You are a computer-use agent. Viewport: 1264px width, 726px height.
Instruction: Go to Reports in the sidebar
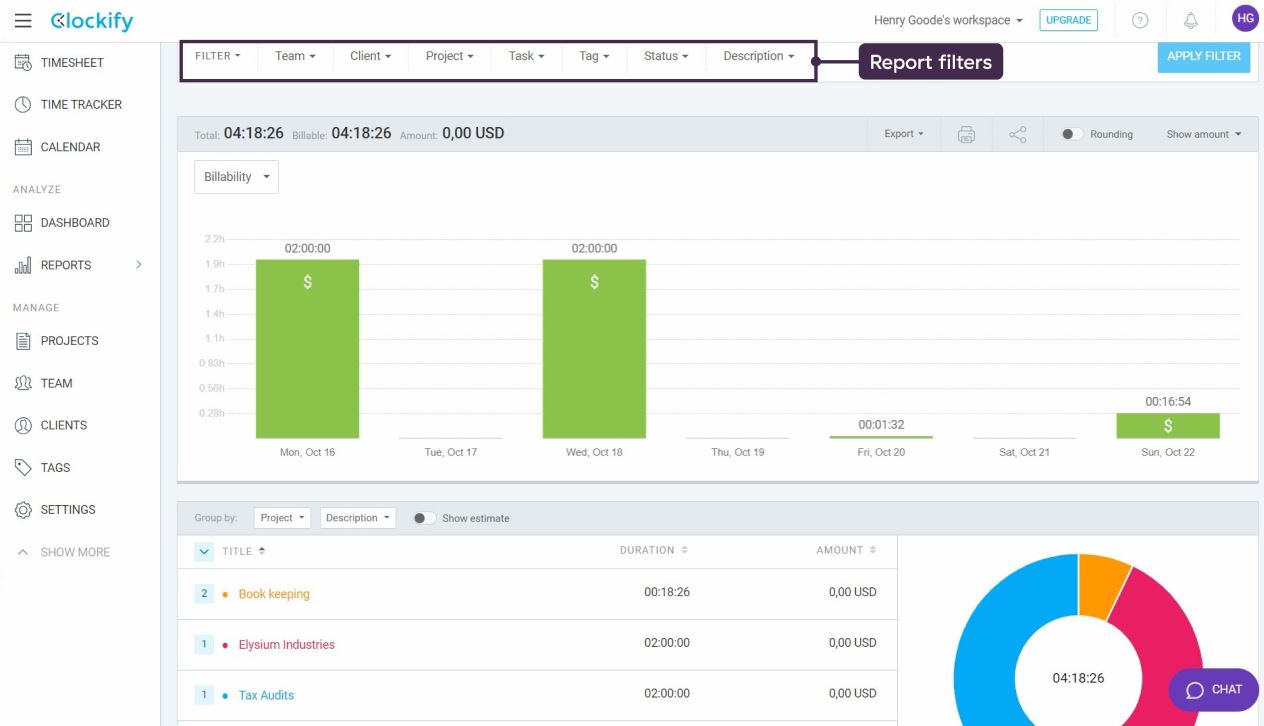[66, 265]
